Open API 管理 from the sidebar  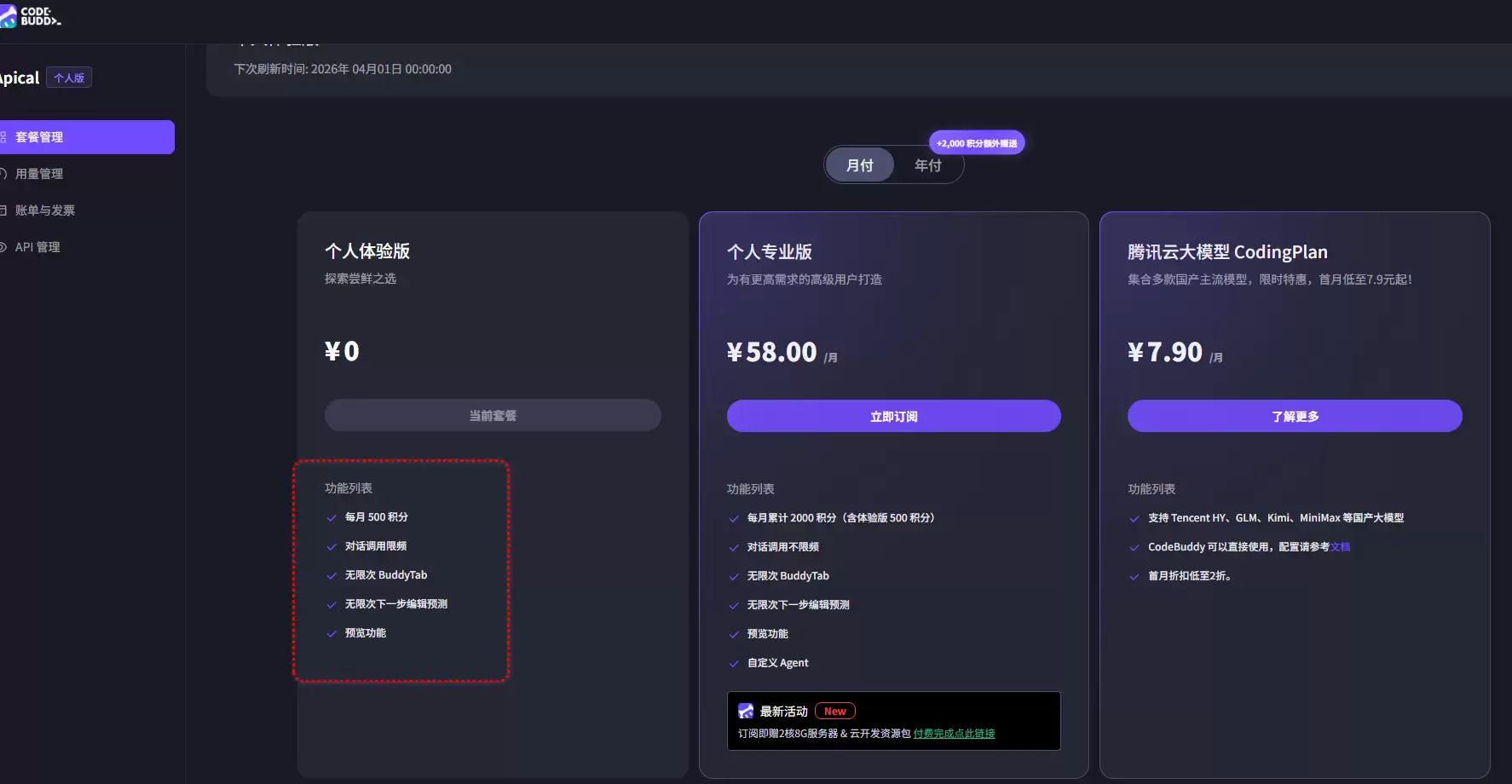click(38, 246)
